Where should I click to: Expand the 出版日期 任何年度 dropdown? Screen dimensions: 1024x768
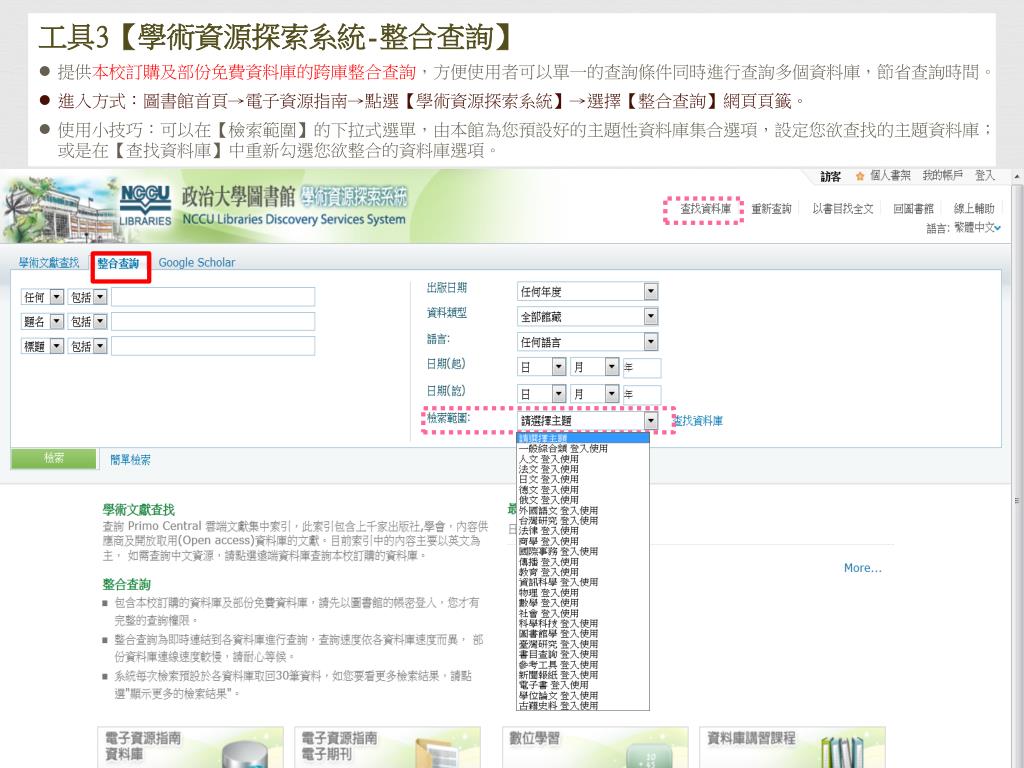click(x=650, y=291)
